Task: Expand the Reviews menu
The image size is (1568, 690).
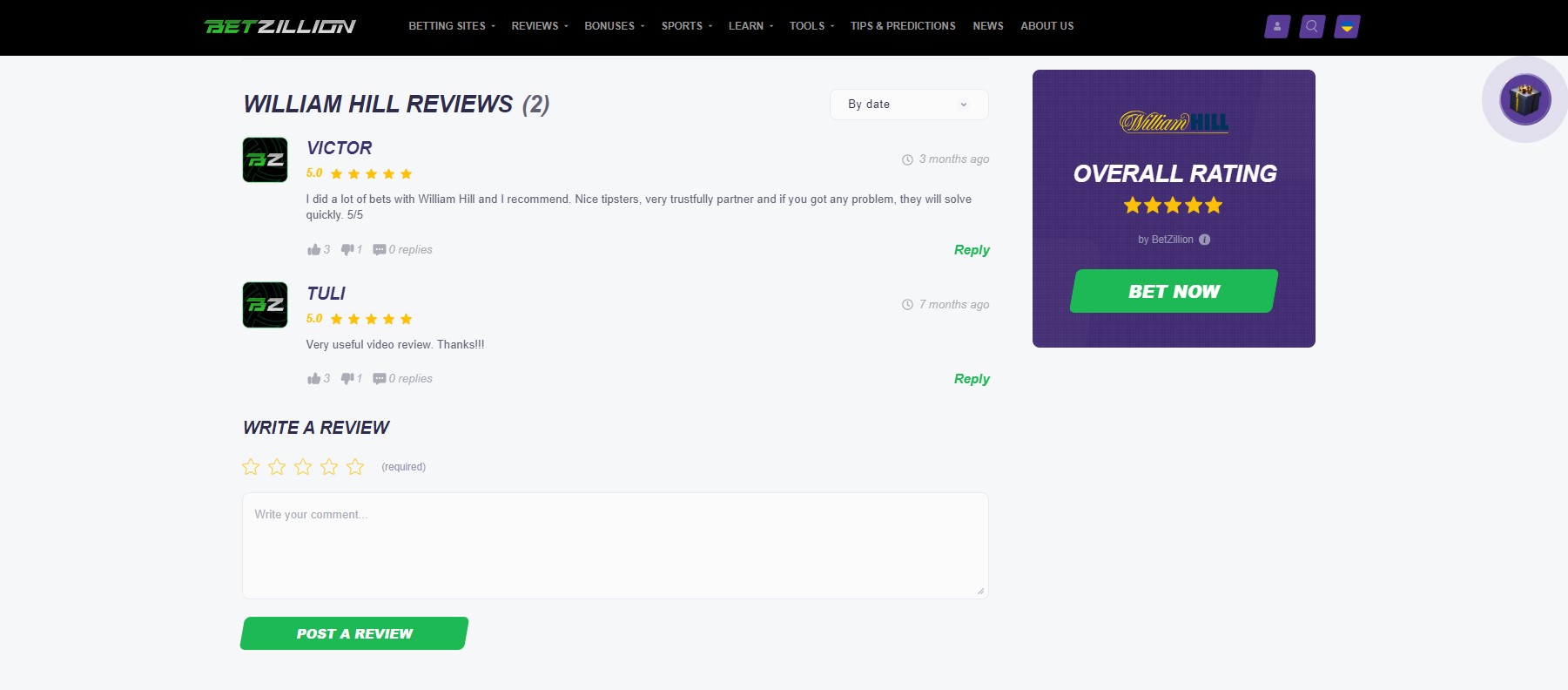Action: click(539, 26)
